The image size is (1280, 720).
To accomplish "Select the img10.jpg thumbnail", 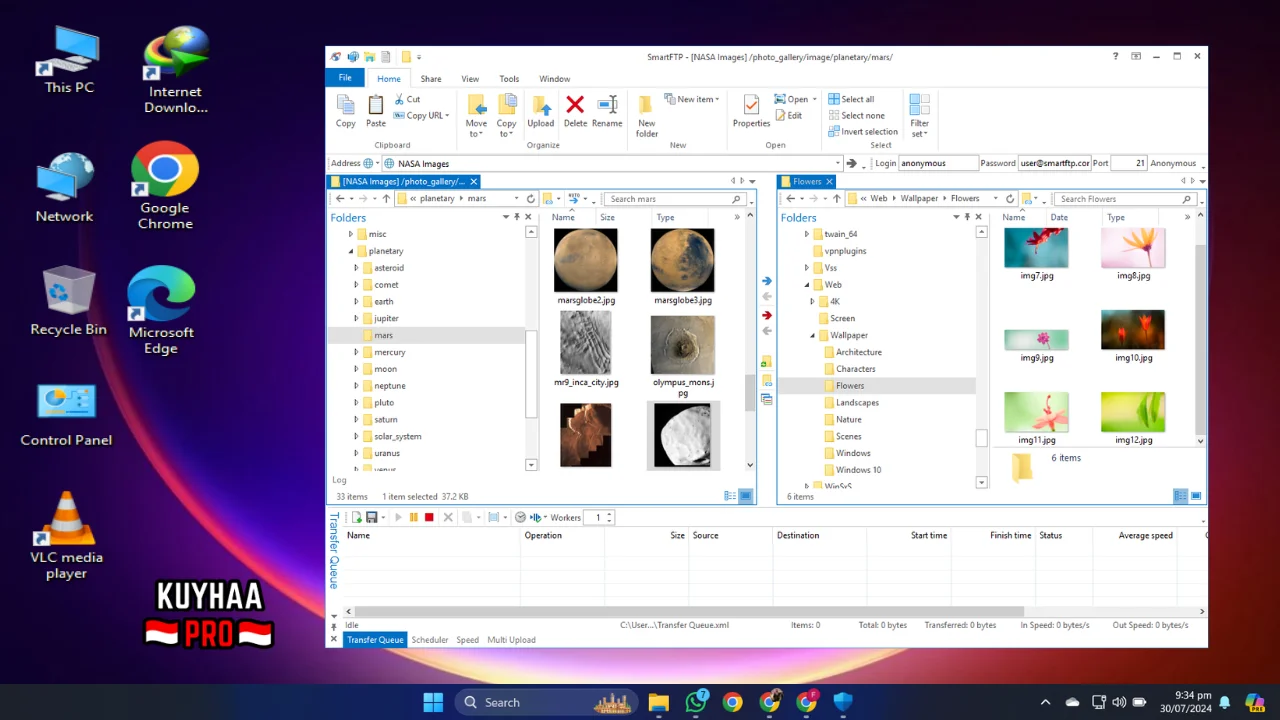I will click(1133, 337).
